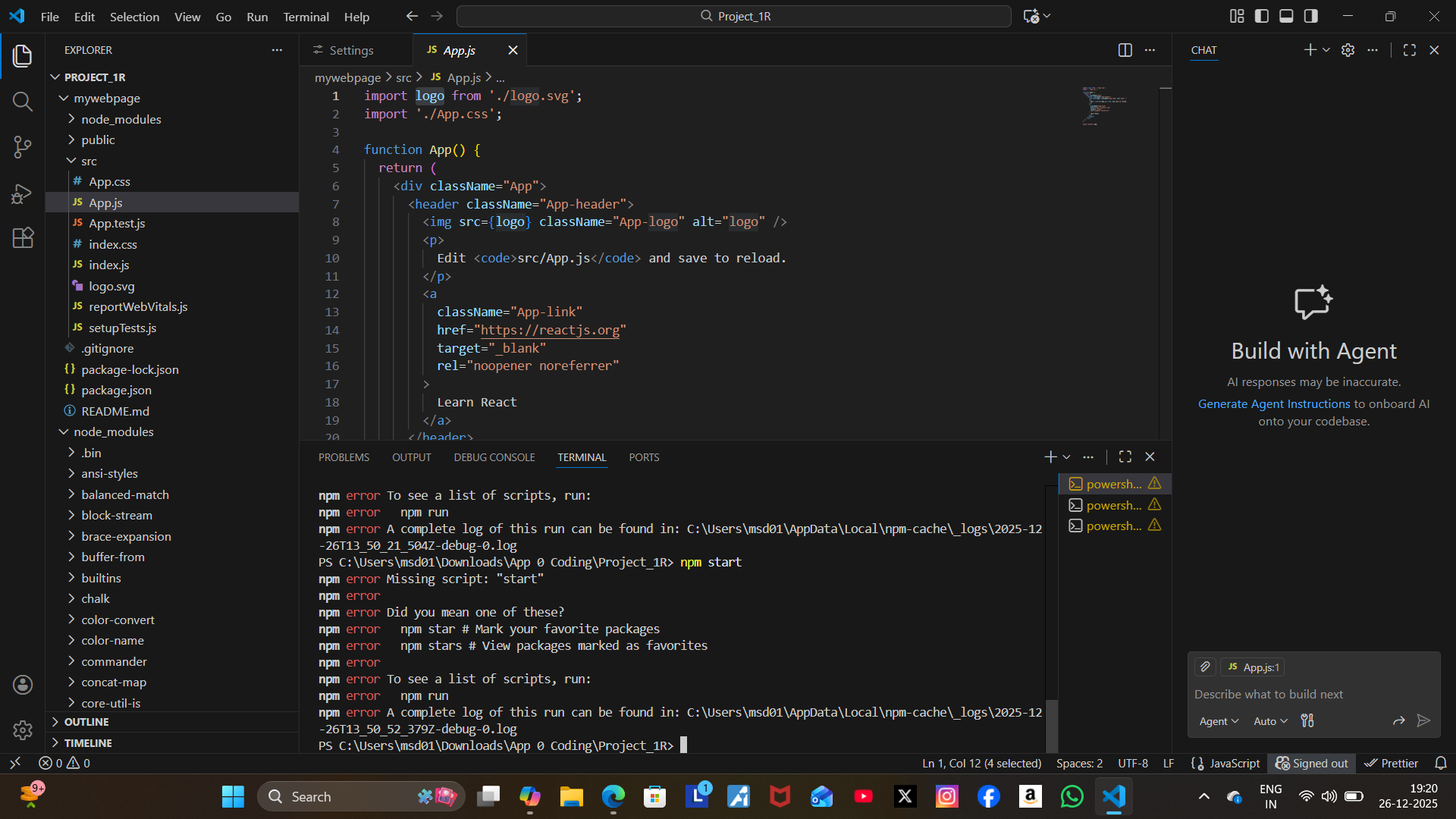The height and width of the screenshot is (819, 1456).
Task: Open the Accounts icon in the activity bar
Action: pyautogui.click(x=23, y=685)
